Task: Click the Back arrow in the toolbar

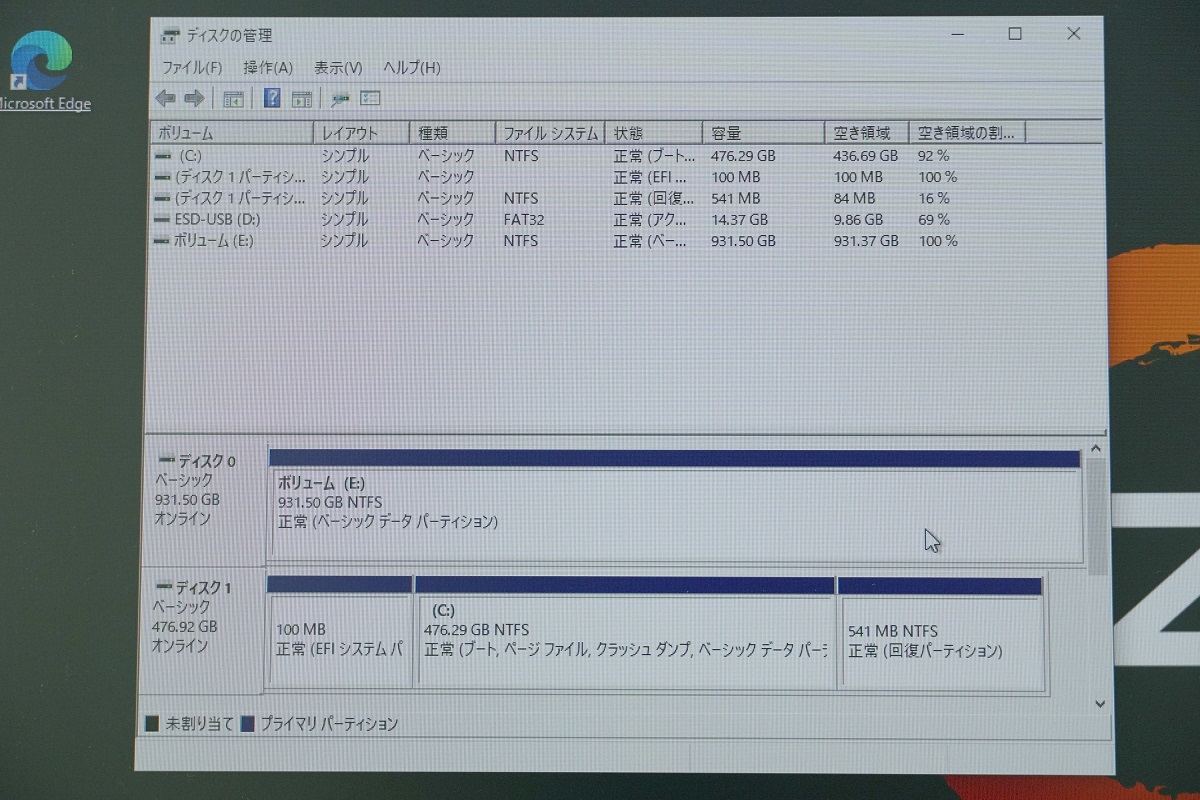Action: point(166,98)
